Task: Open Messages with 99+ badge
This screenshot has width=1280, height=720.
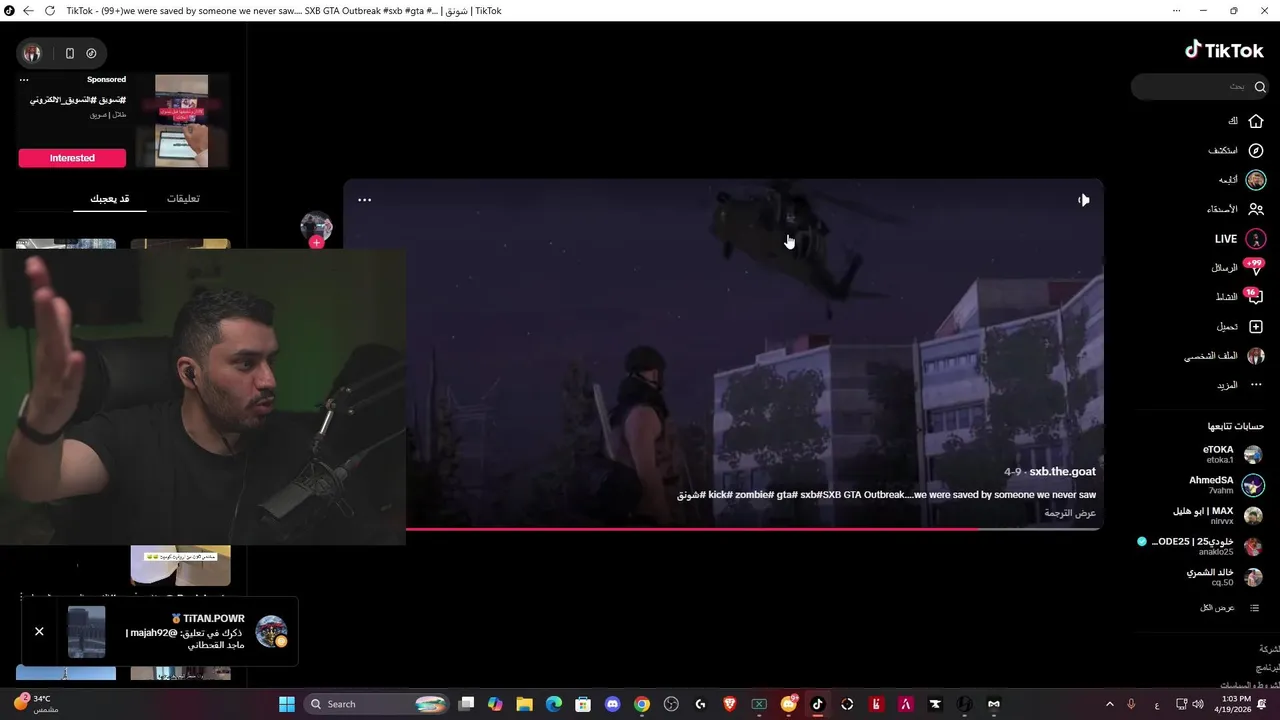Action: tap(1255, 268)
